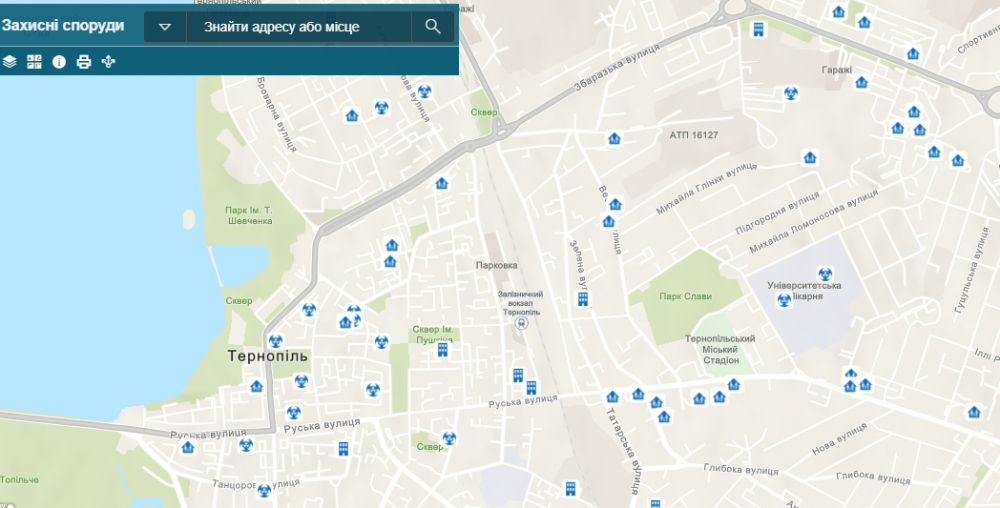Click the magnifier search button
Viewport: 1000px width, 508px height.
click(433, 27)
